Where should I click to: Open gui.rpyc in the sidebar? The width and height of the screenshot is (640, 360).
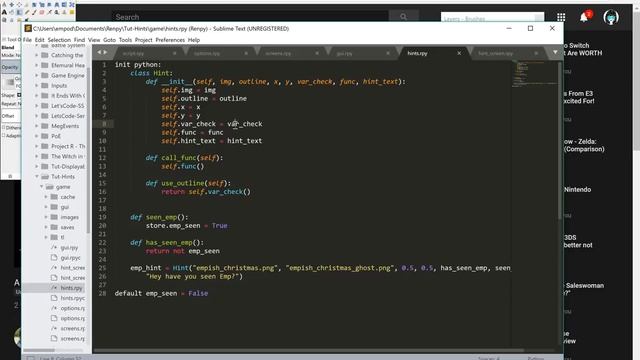click(70, 258)
